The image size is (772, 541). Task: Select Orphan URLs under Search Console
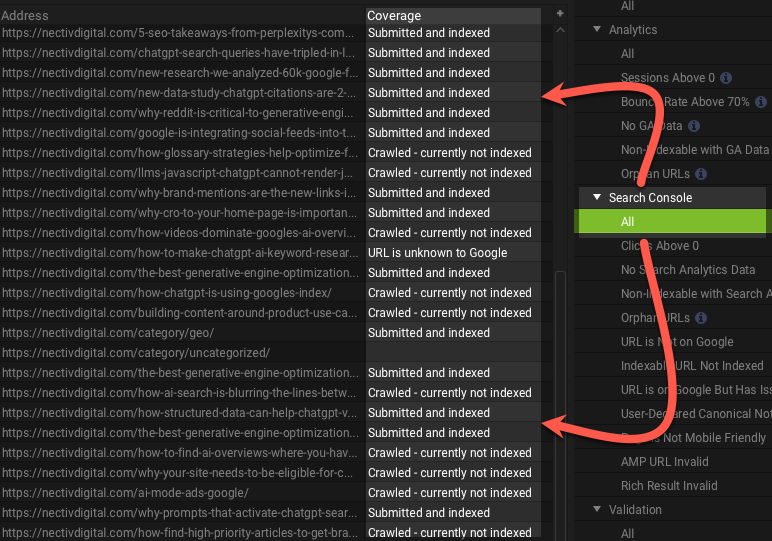655,318
